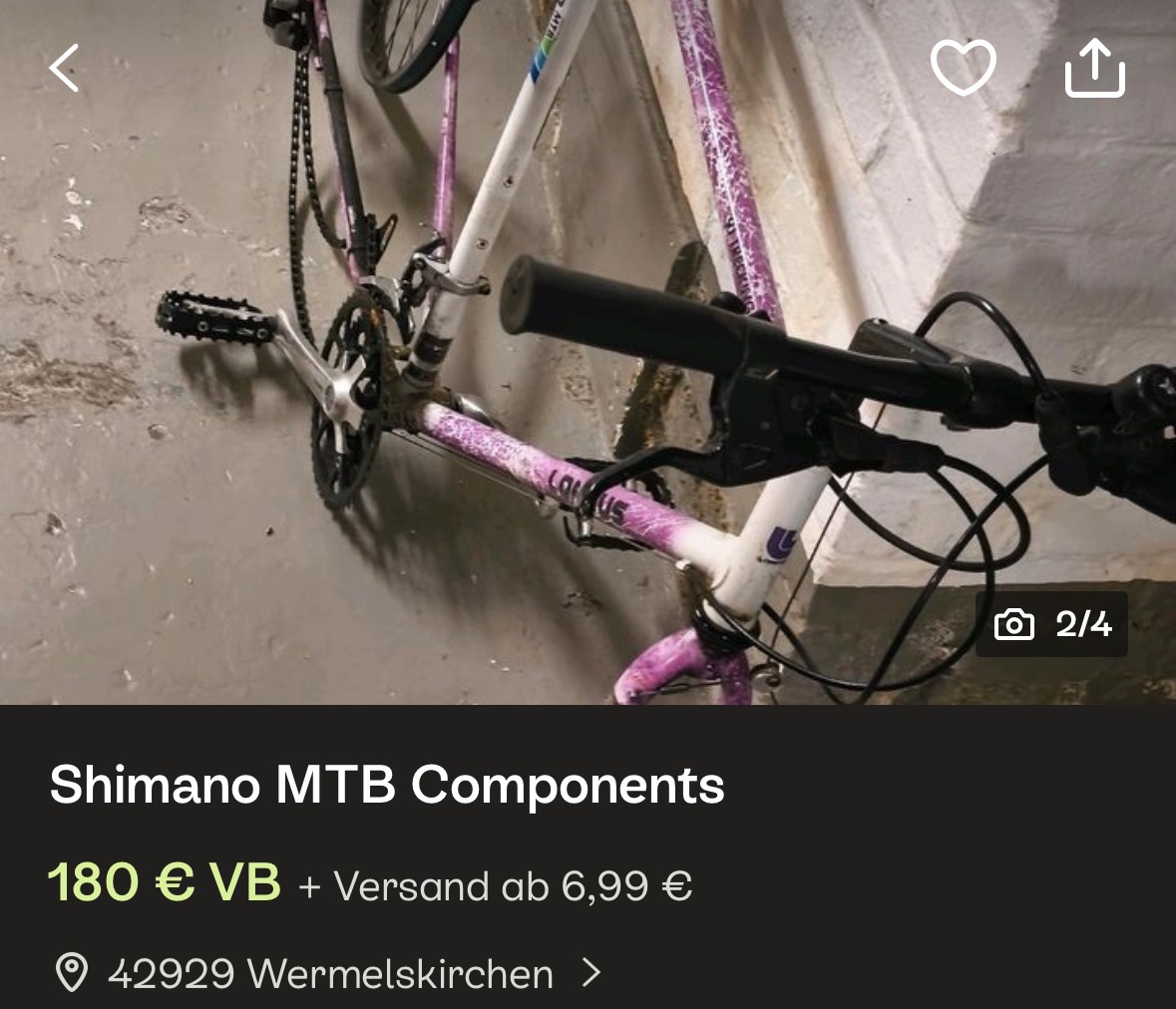Screen dimensions: 1176x1009
Task: Open the bike photo in fullscreen
Action: tap(588, 352)
